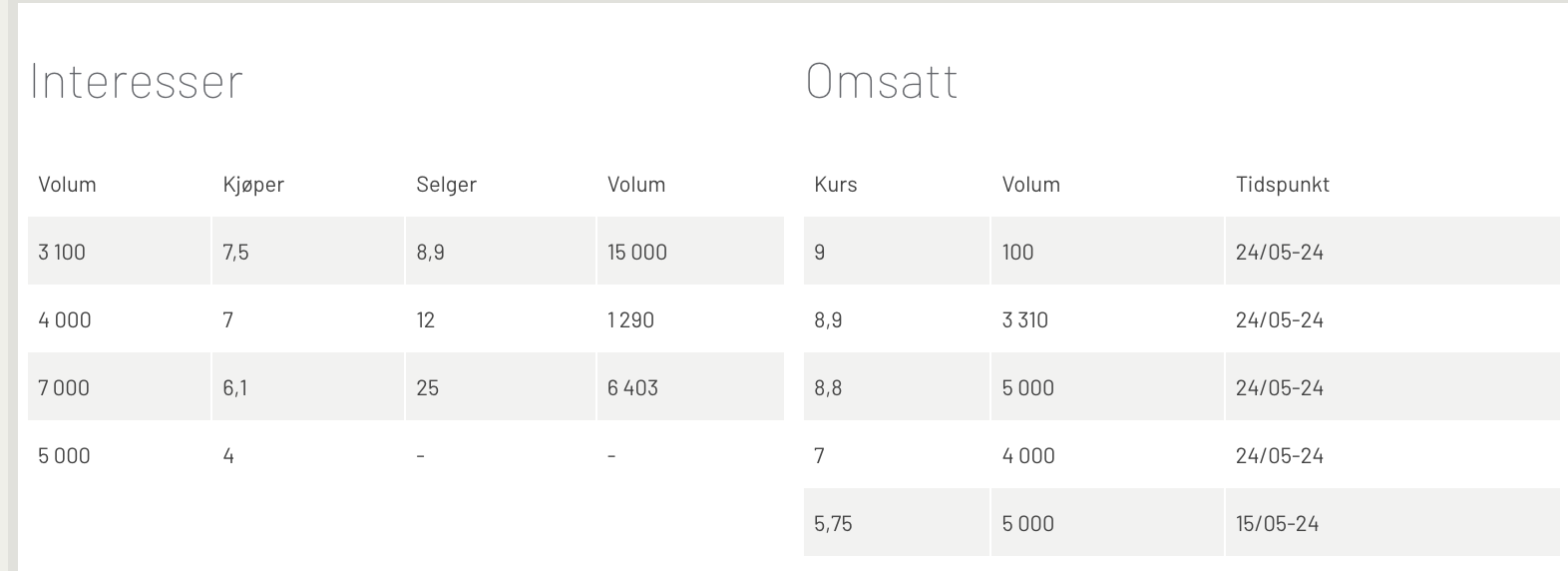Viewport: 1568px width, 571px height.
Task: Select buyer price 7,5 cell
Action: coord(308,252)
